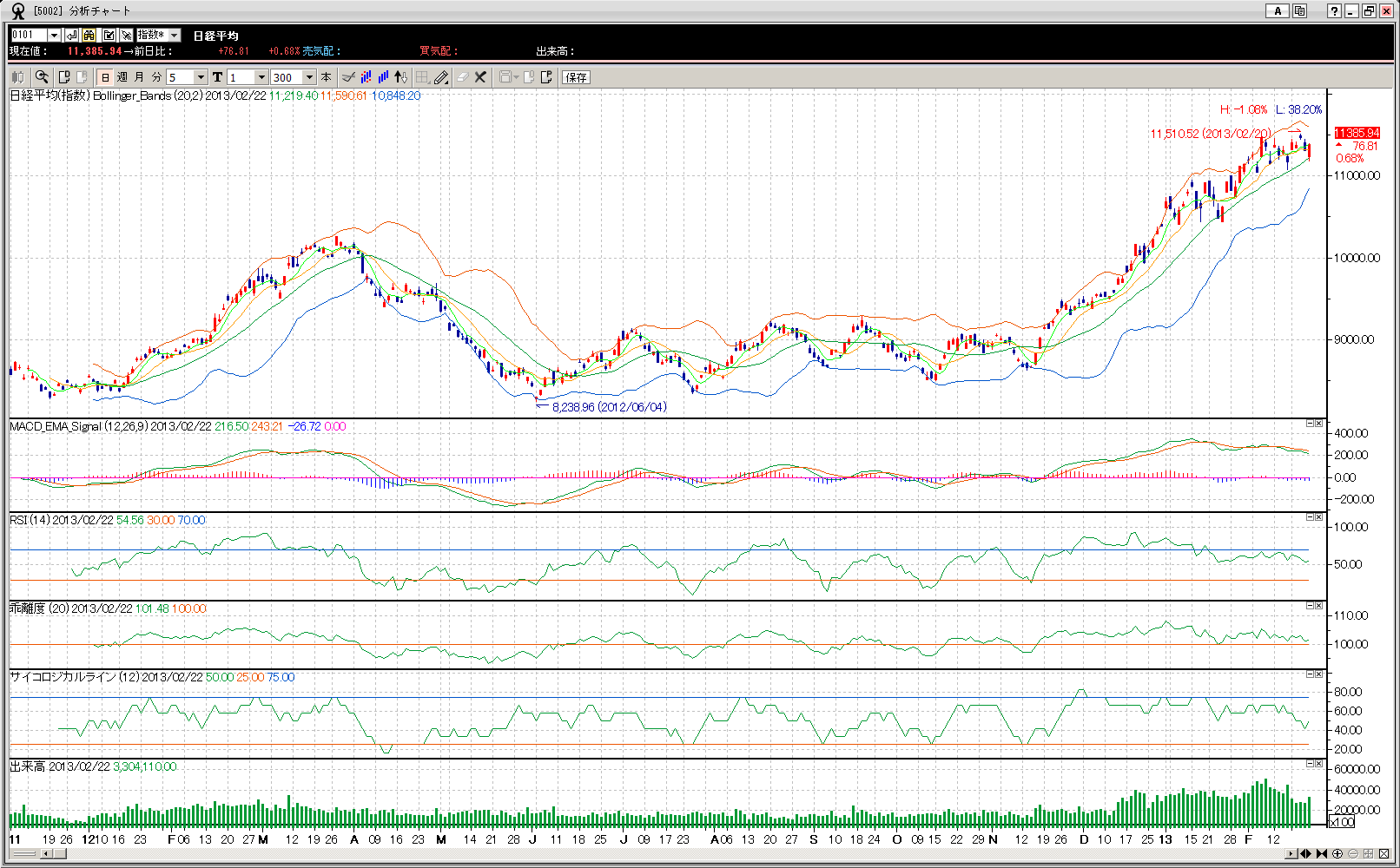Open the 指数 category dropdown
The width and height of the screenshot is (1400, 868).
click(175, 36)
